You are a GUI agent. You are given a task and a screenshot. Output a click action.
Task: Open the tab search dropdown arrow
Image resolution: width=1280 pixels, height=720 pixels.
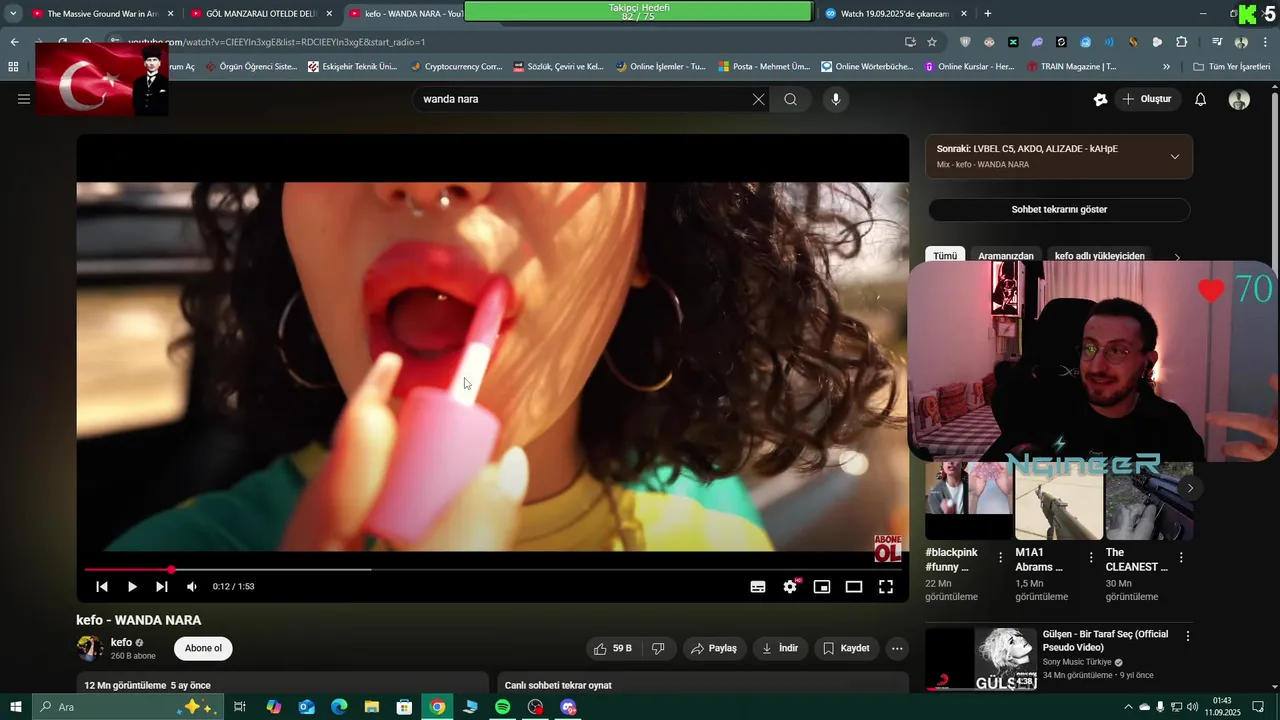point(13,14)
